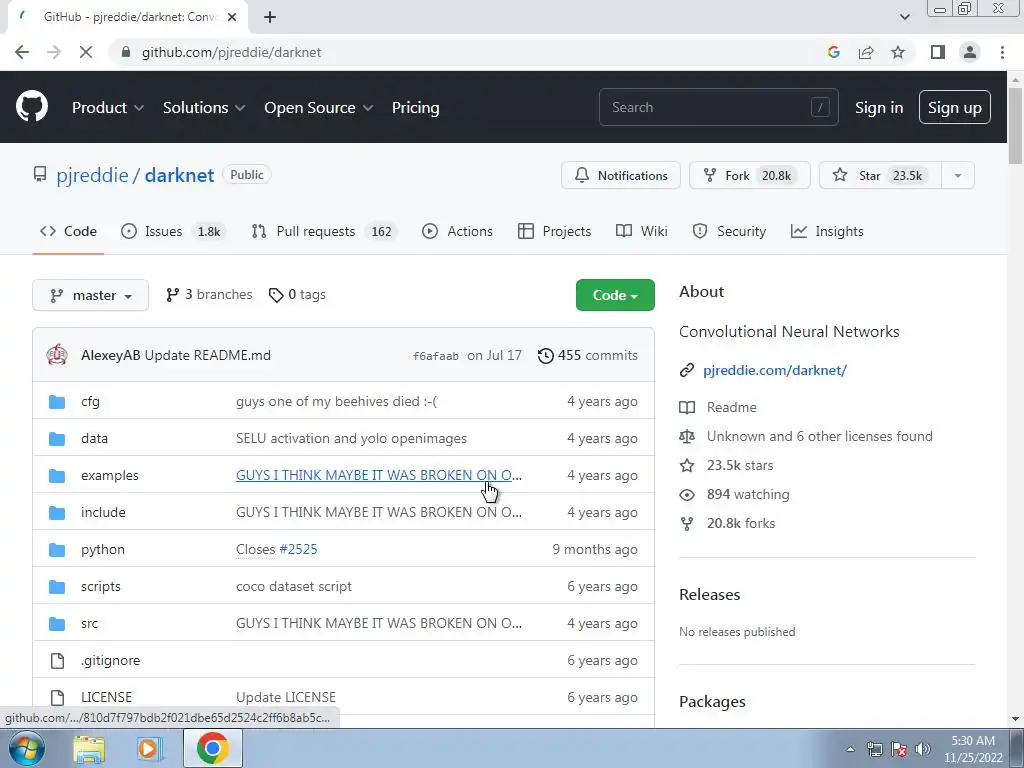Show hidden tray icons arrow
The image size is (1024, 768).
coord(850,749)
